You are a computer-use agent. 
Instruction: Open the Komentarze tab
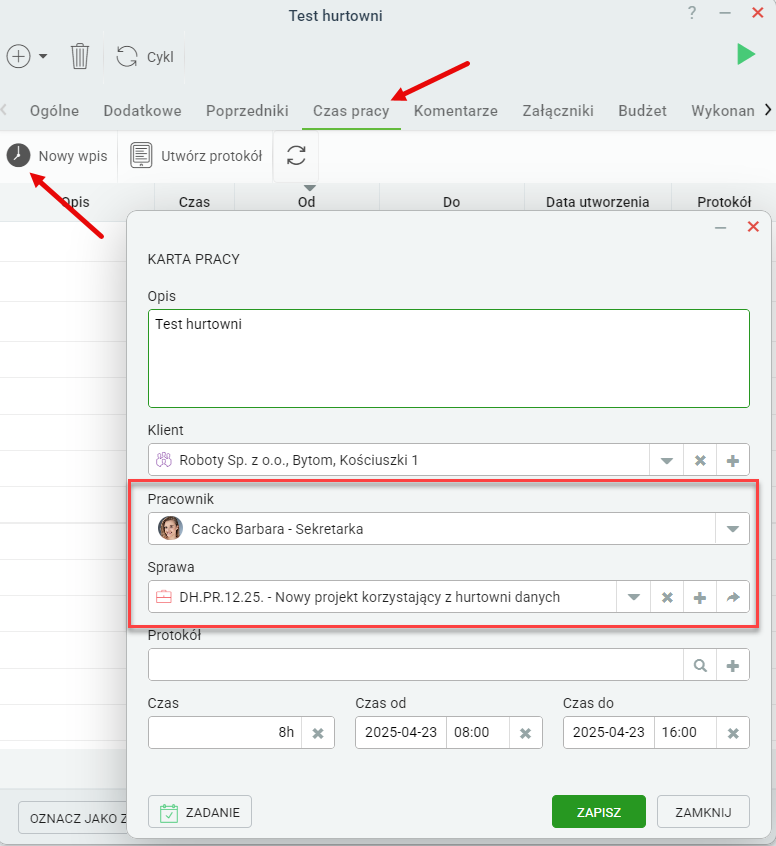(x=456, y=111)
